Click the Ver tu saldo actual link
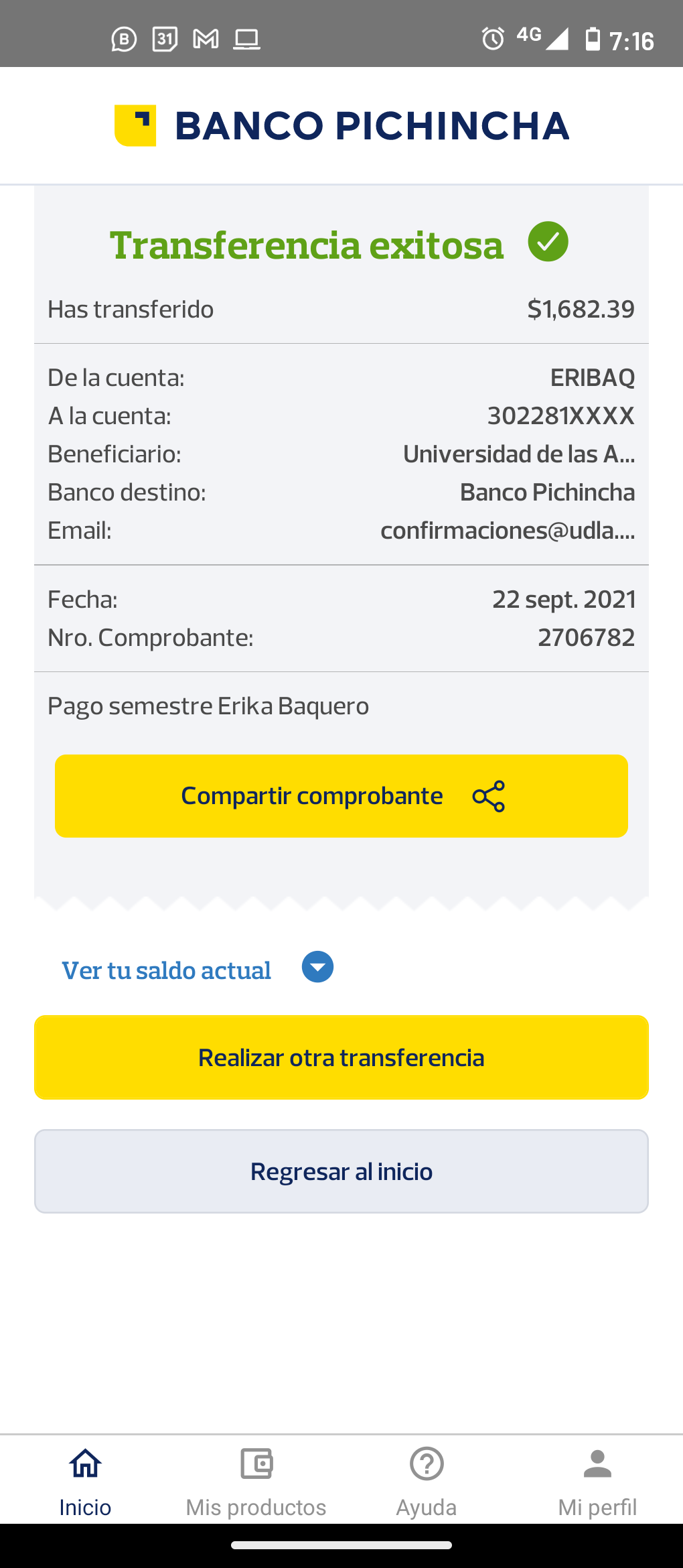Image resolution: width=683 pixels, height=1568 pixels. tap(167, 970)
